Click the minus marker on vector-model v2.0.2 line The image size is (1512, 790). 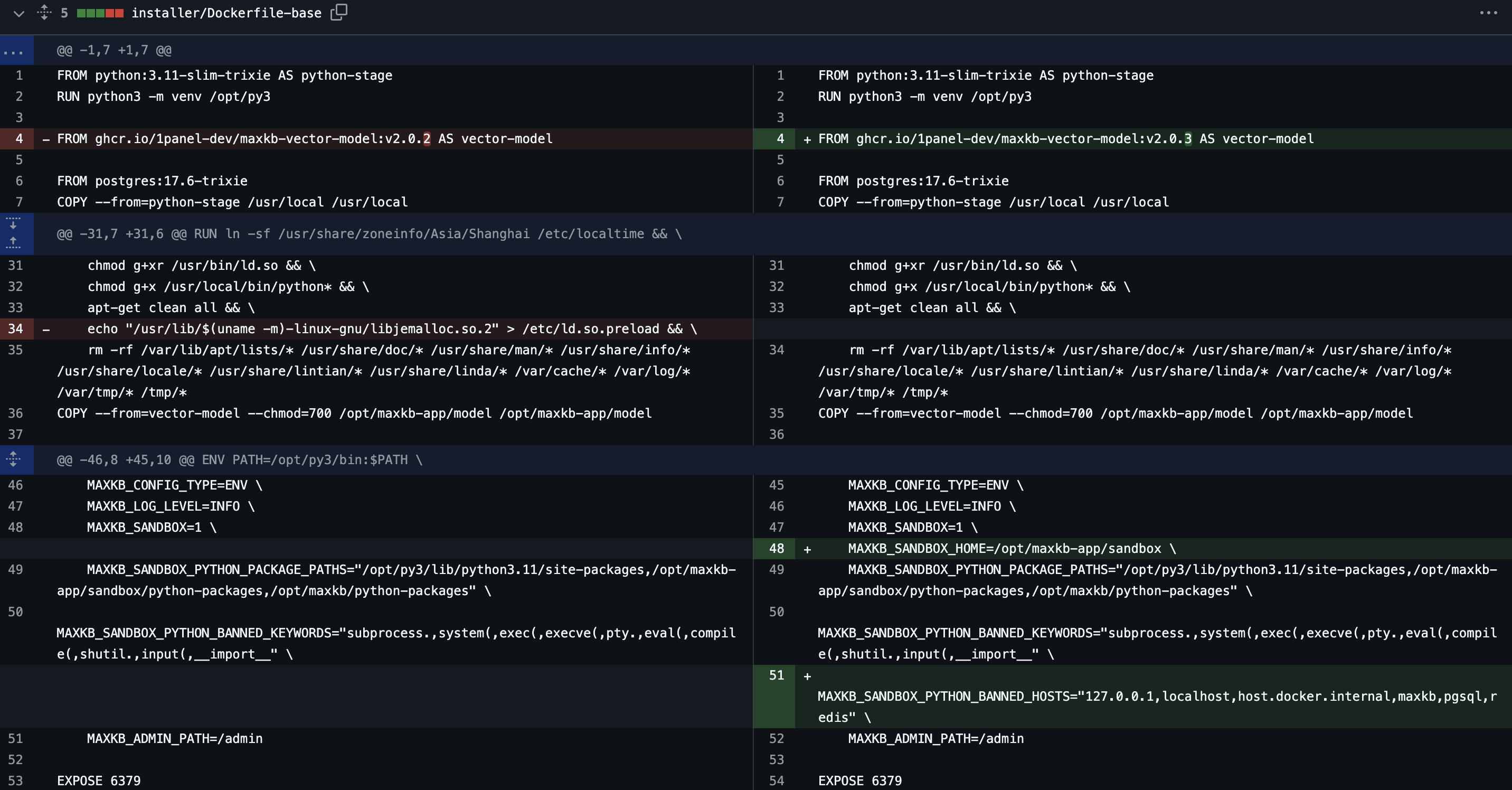tap(46, 140)
